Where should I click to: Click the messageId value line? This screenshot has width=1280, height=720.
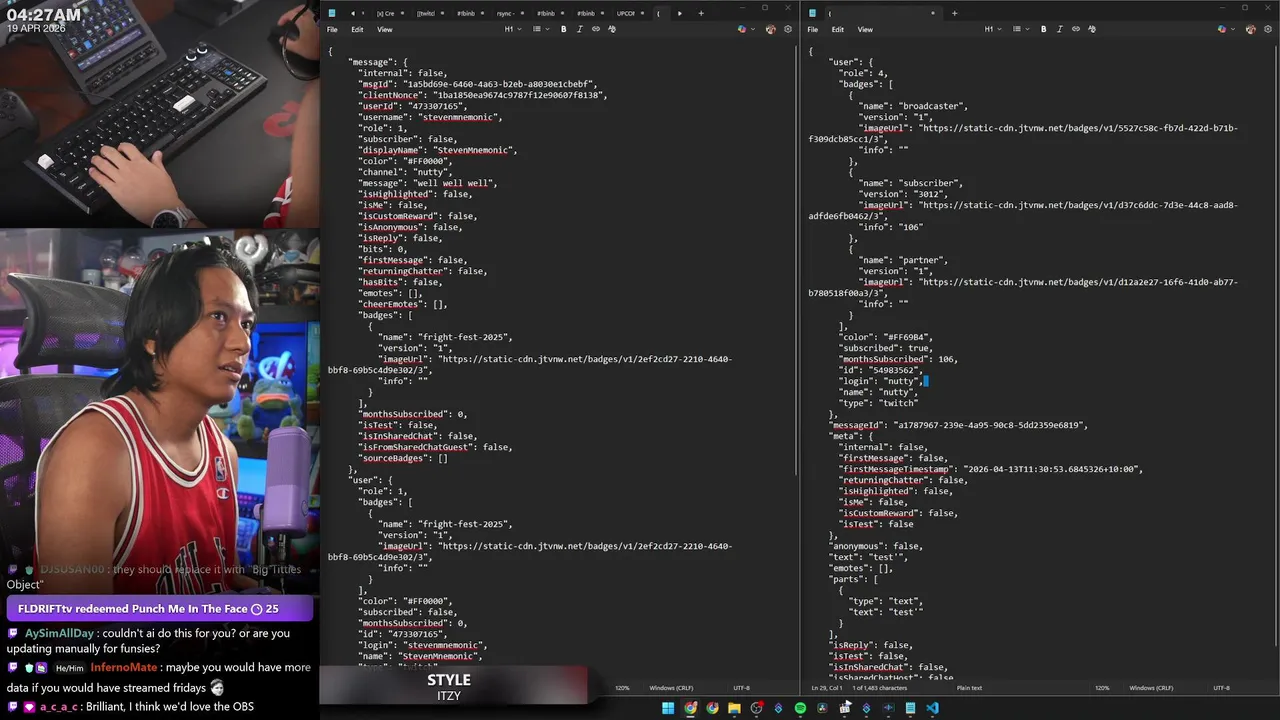pos(958,425)
